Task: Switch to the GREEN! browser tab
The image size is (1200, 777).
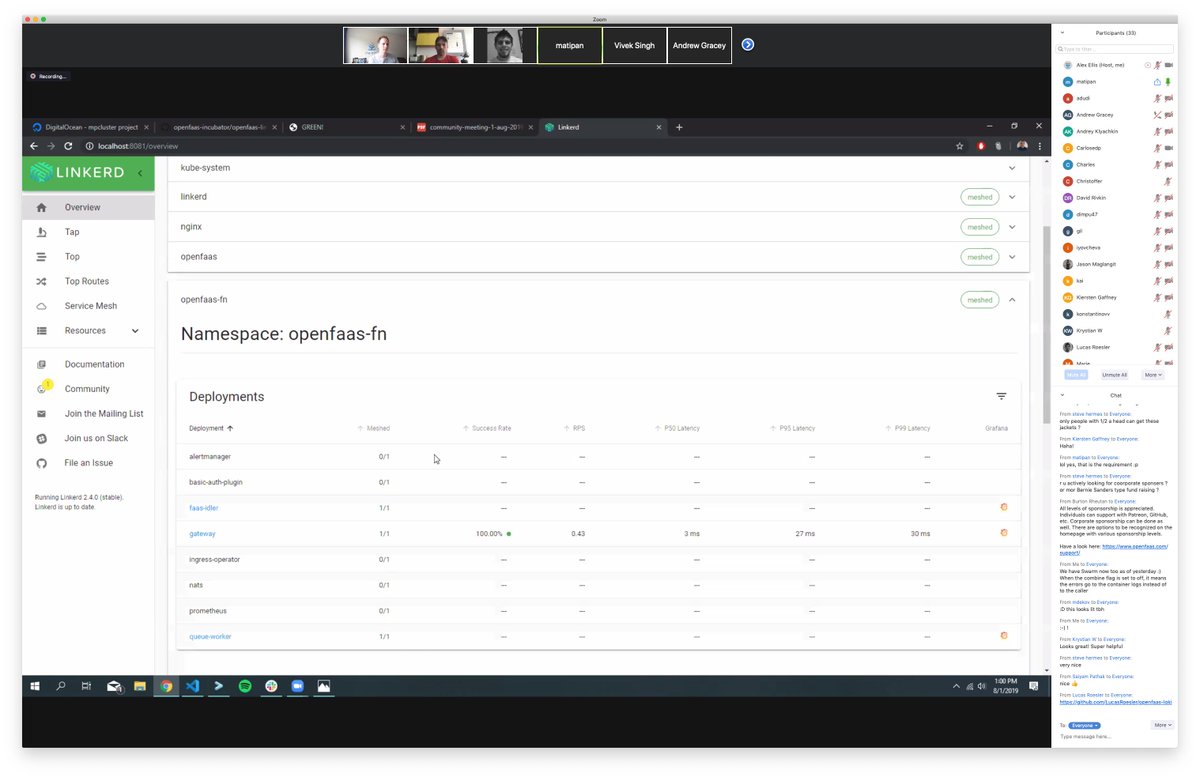Action: point(345,127)
